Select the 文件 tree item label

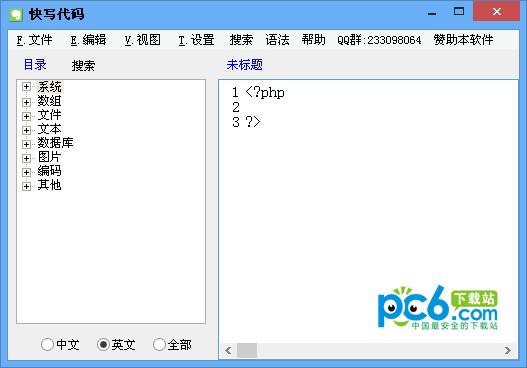click(x=49, y=115)
